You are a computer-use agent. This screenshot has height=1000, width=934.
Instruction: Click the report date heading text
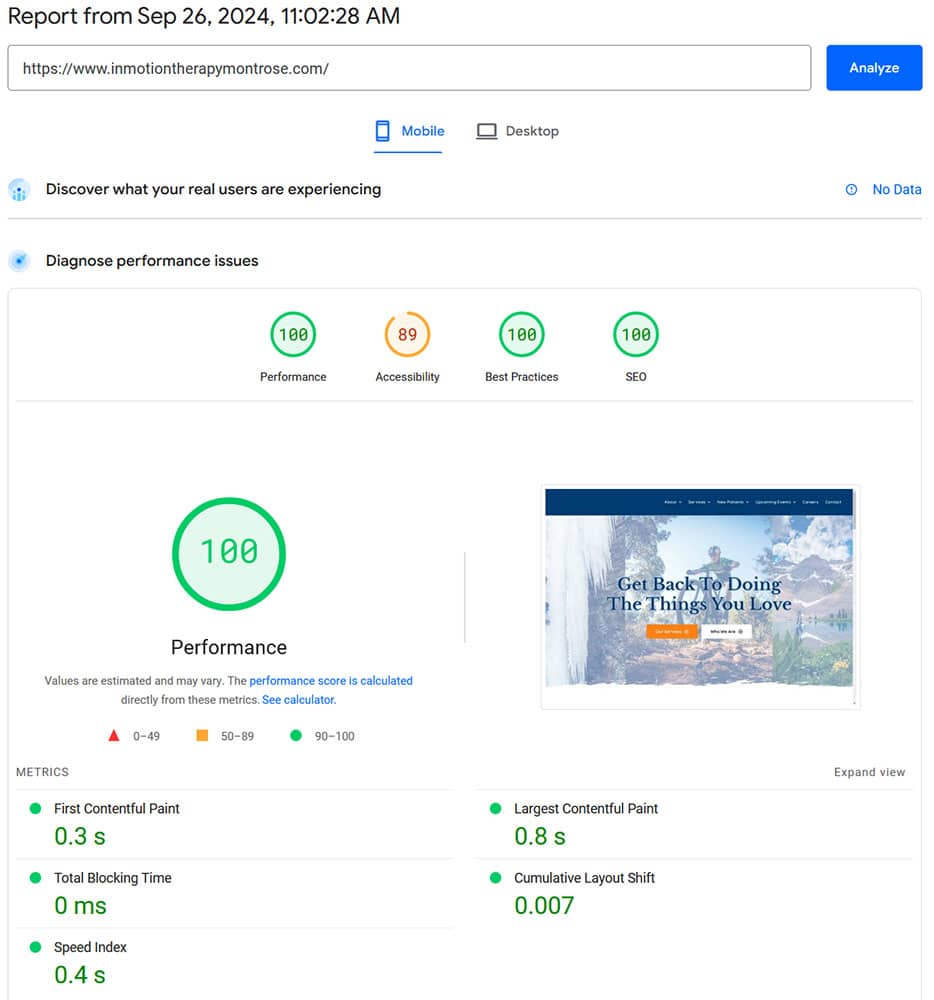[204, 16]
